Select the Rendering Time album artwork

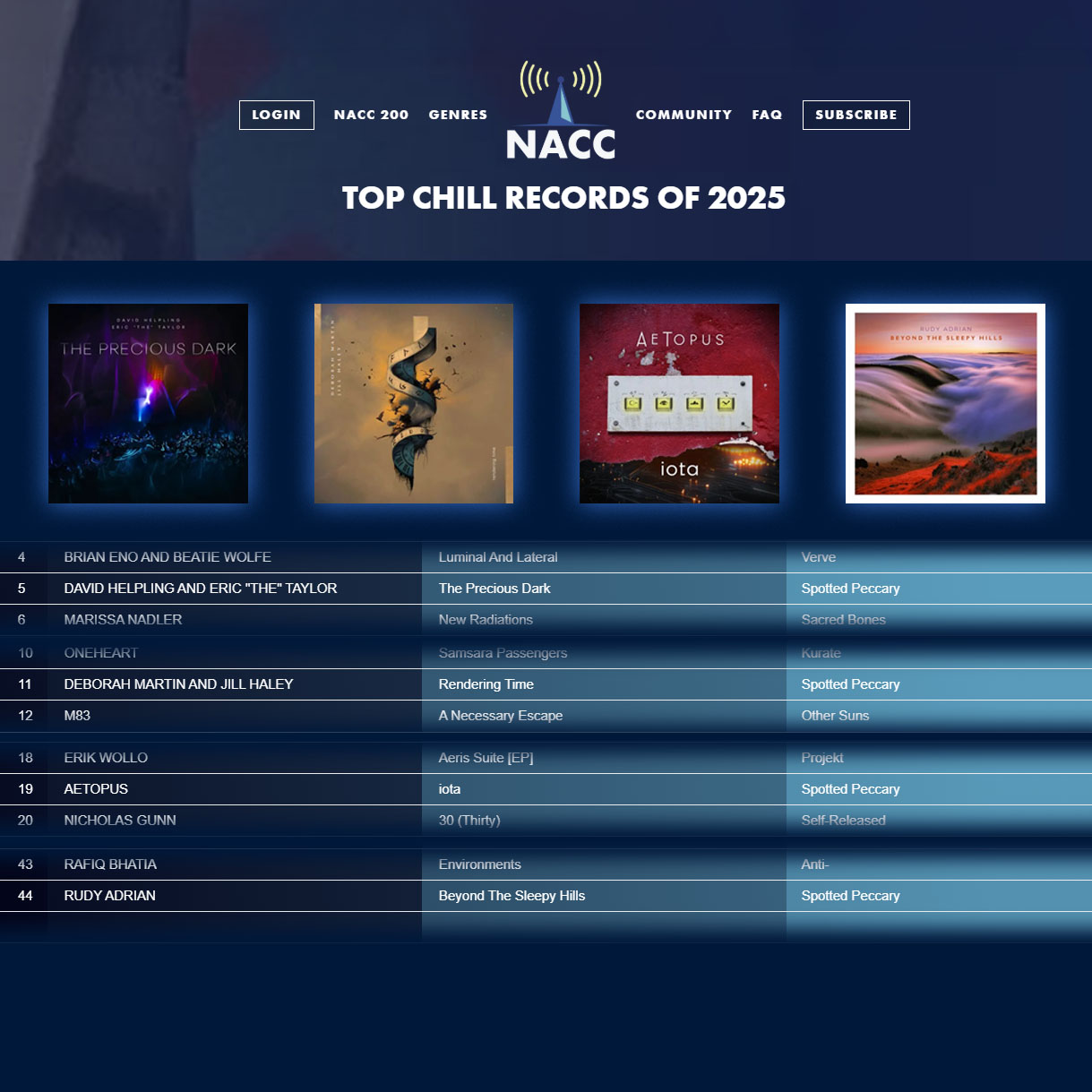414,403
